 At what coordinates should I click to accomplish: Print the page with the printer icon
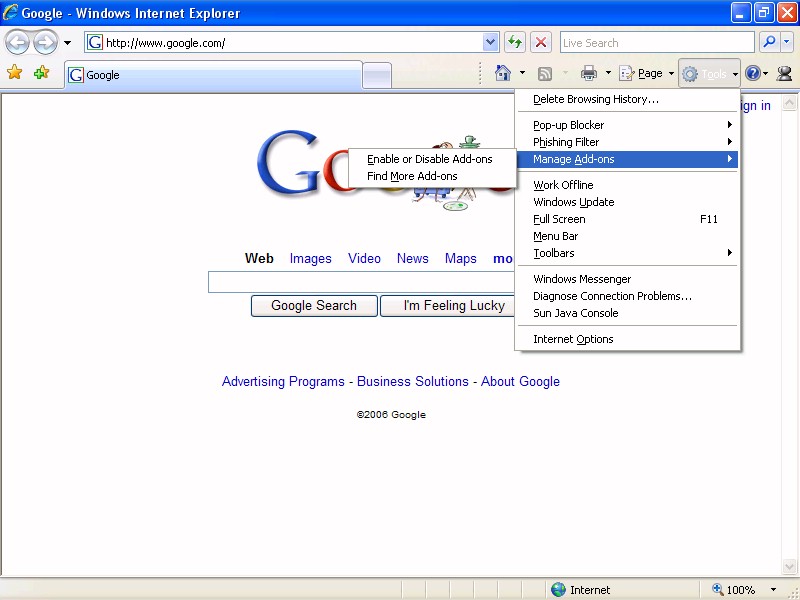tap(589, 74)
